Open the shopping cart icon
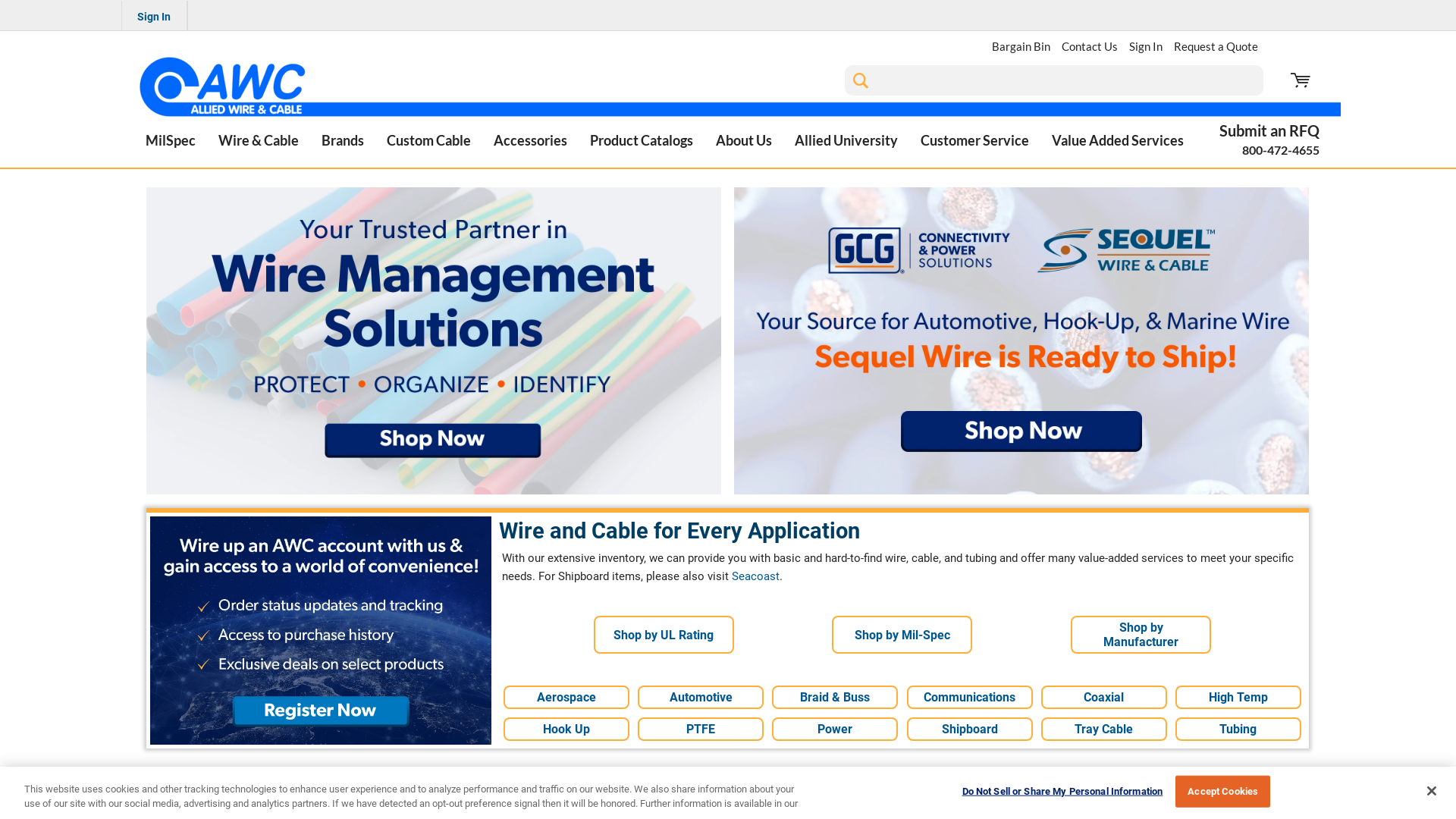This screenshot has height=819, width=1456. (1300, 80)
